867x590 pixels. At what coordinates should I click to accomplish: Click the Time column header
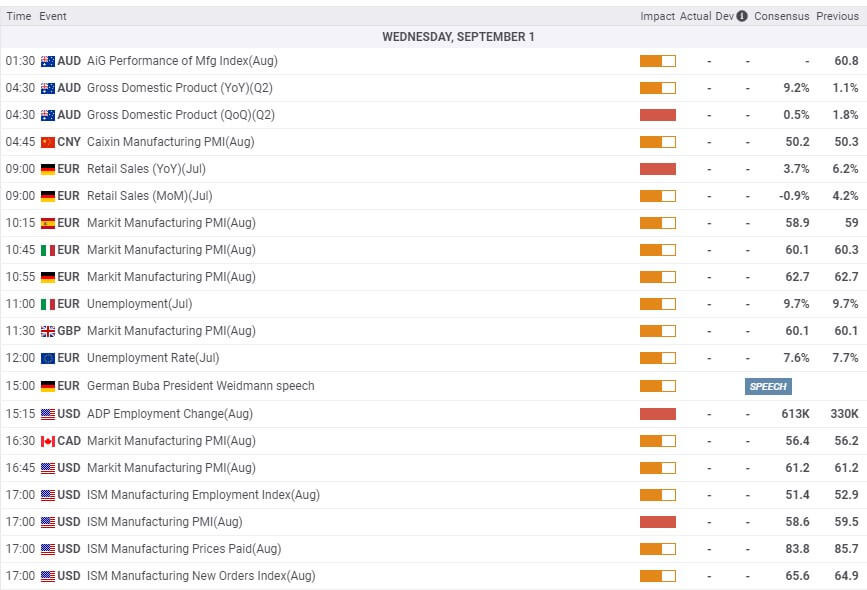[19, 16]
